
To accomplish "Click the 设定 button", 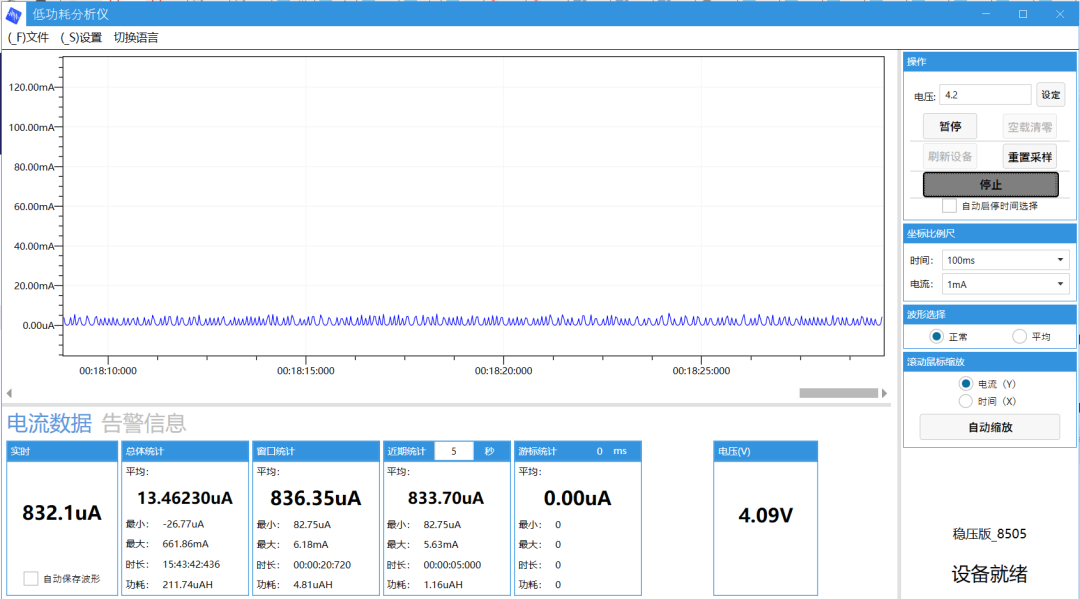I will [1050, 95].
